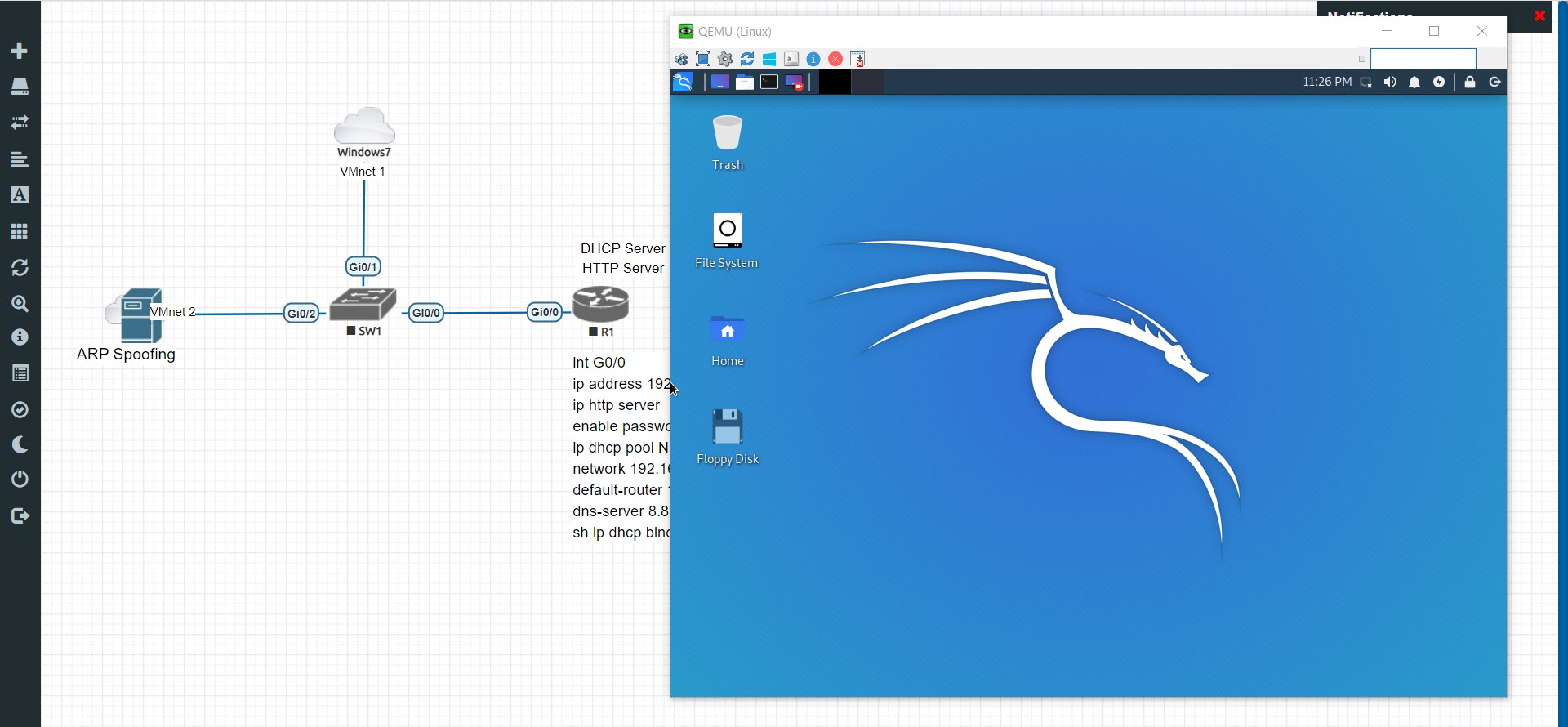1568x727 pixels.
Task: Open the Networks arrows icon in sidebar
Action: (20, 123)
